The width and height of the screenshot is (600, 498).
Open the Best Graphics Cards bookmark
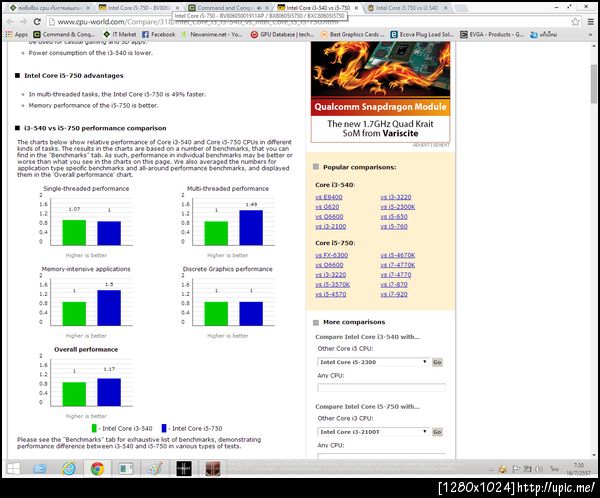tap(352, 34)
